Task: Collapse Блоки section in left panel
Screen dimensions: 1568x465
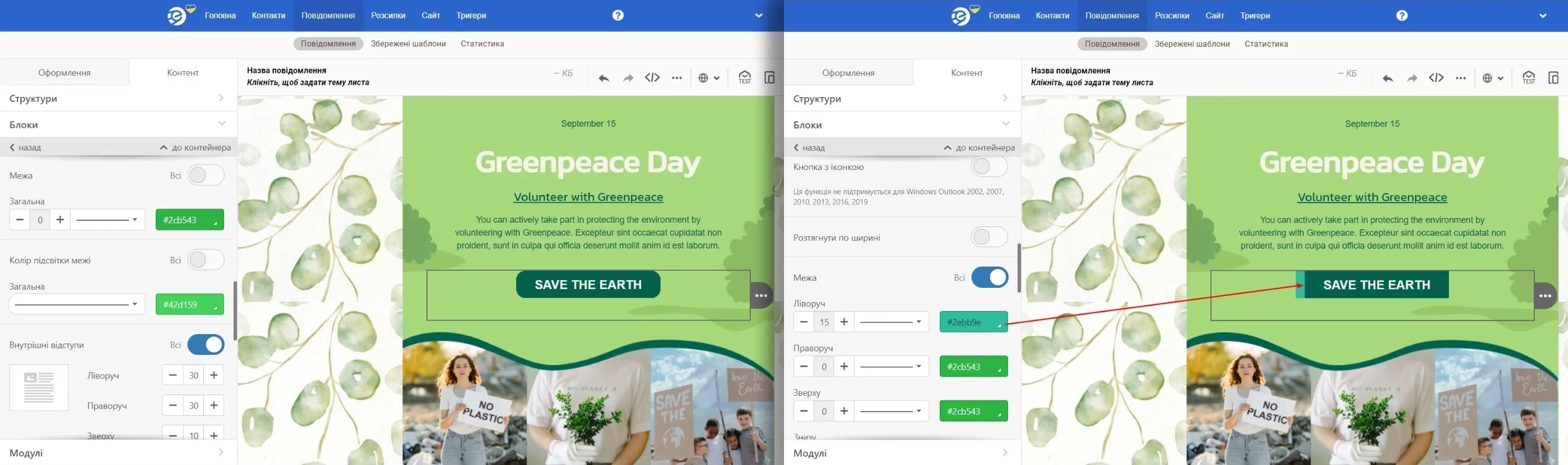Action: coord(118,124)
